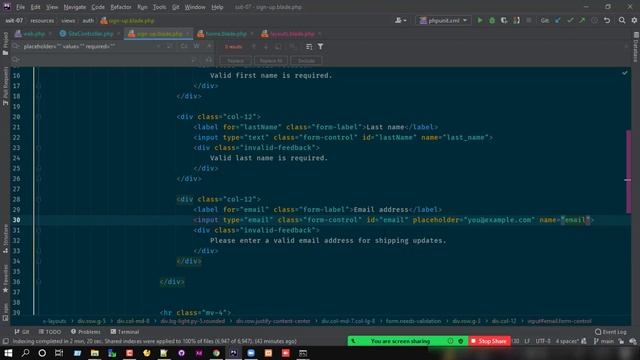Open search history dropdown in find field
Image resolution: width=640 pixels, height=360 pixels.
click(16, 47)
